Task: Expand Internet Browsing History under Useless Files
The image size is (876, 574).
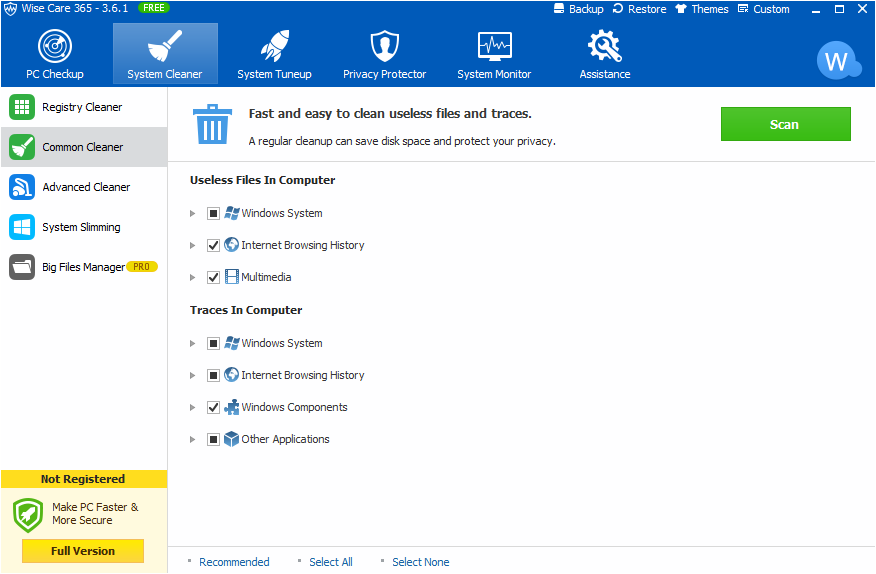Action: click(x=192, y=245)
